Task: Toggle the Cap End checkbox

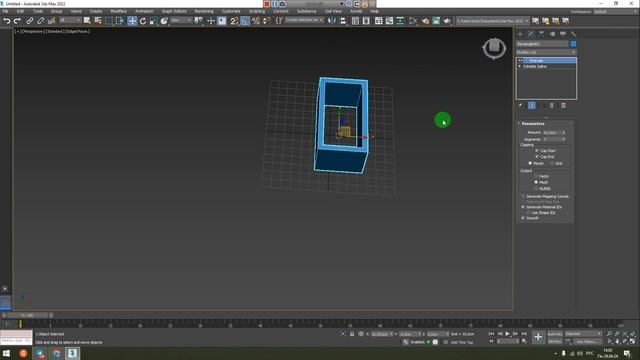Action: [537, 157]
